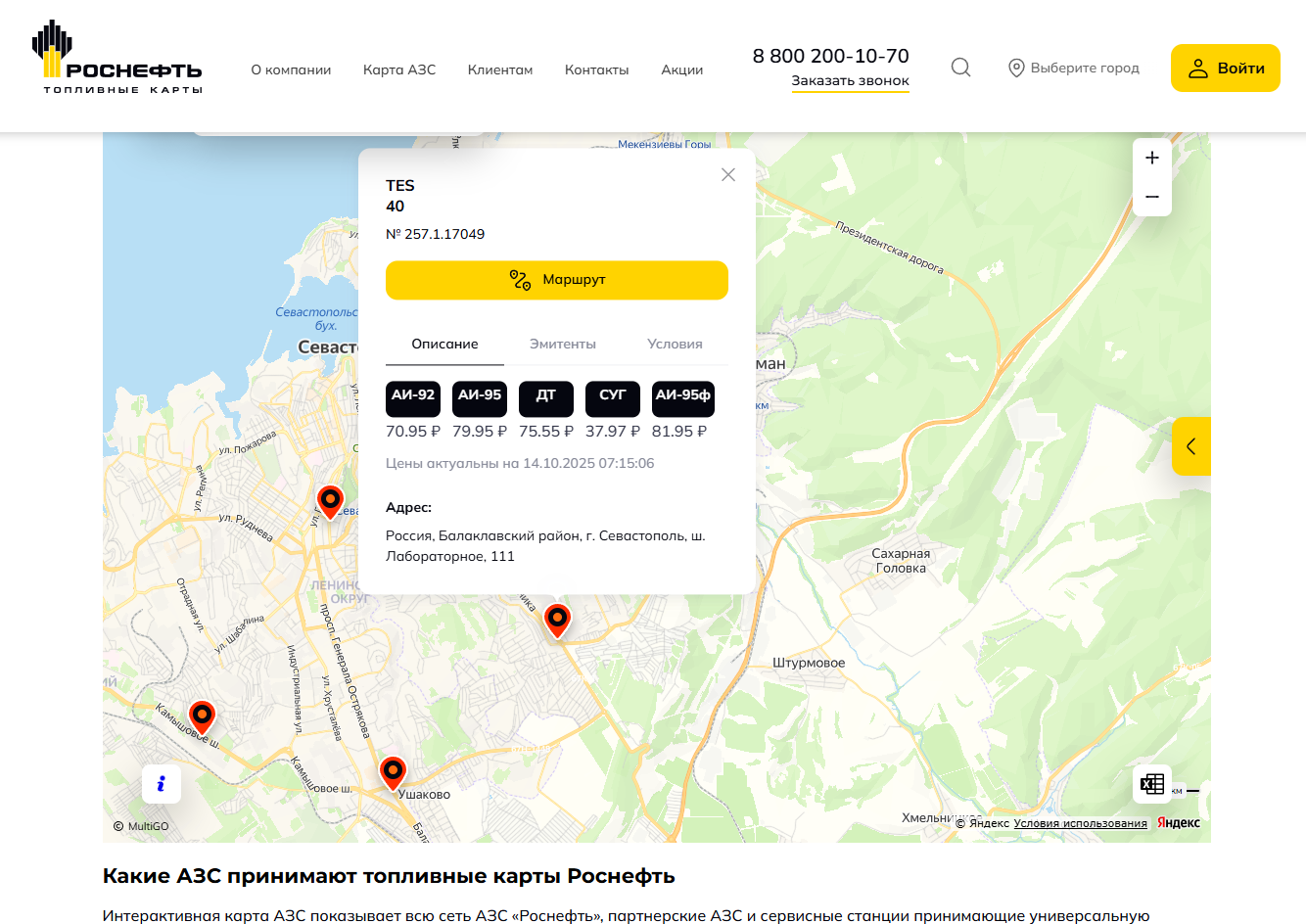Click the Сахарная Головка map label
This screenshot has height=924, width=1306.
[x=902, y=561]
